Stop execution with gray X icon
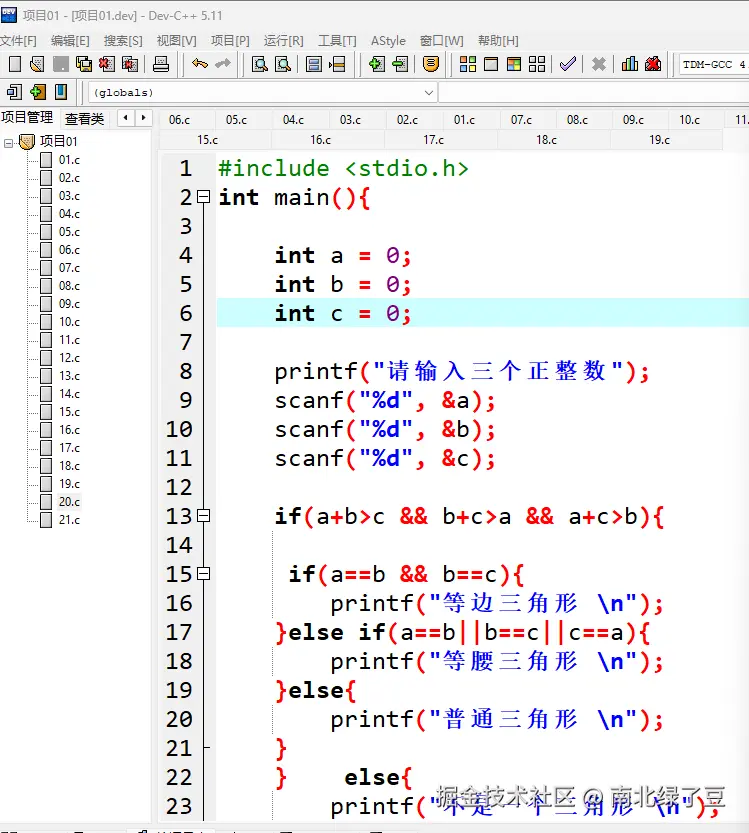Image resolution: width=749 pixels, height=833 pixels. click(599, 64)
